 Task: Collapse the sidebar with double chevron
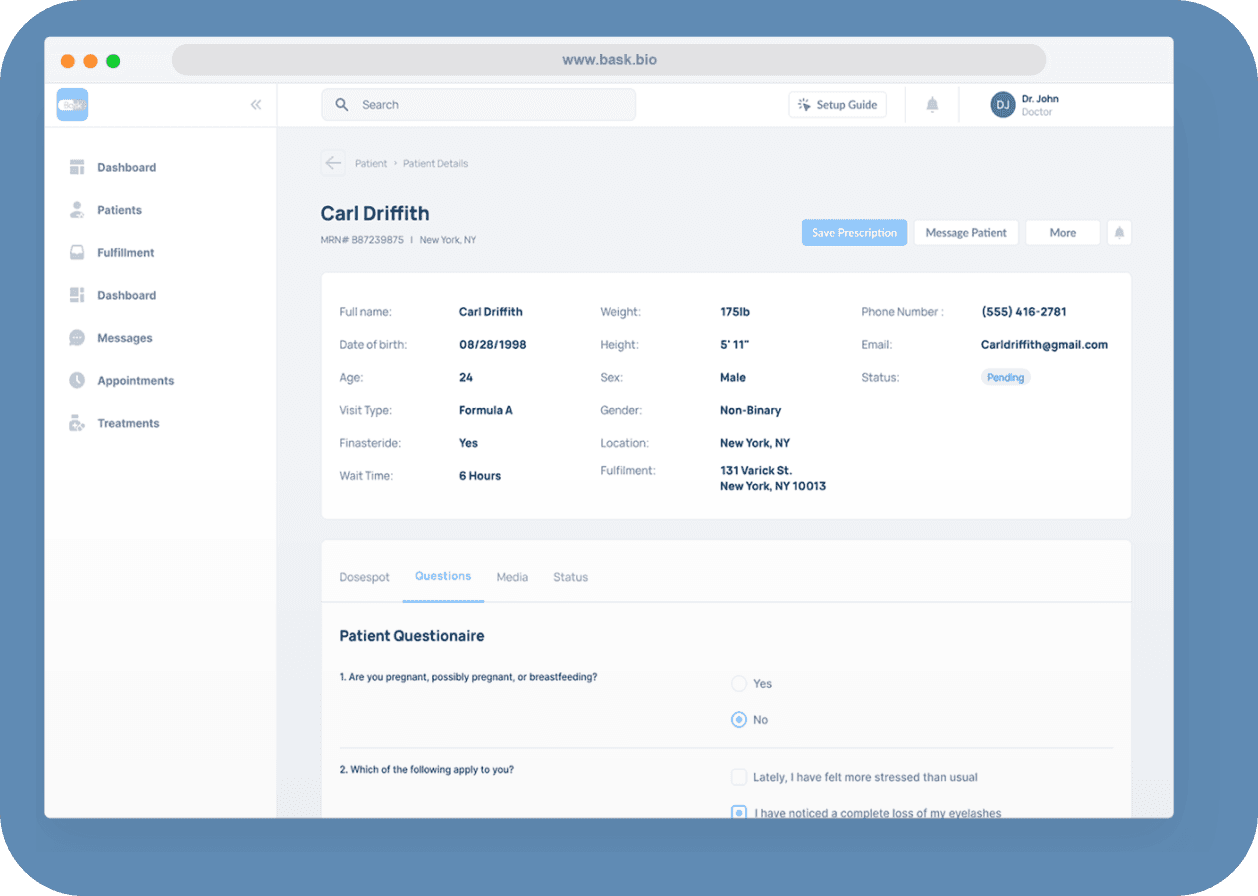click(x=256, y=105)
